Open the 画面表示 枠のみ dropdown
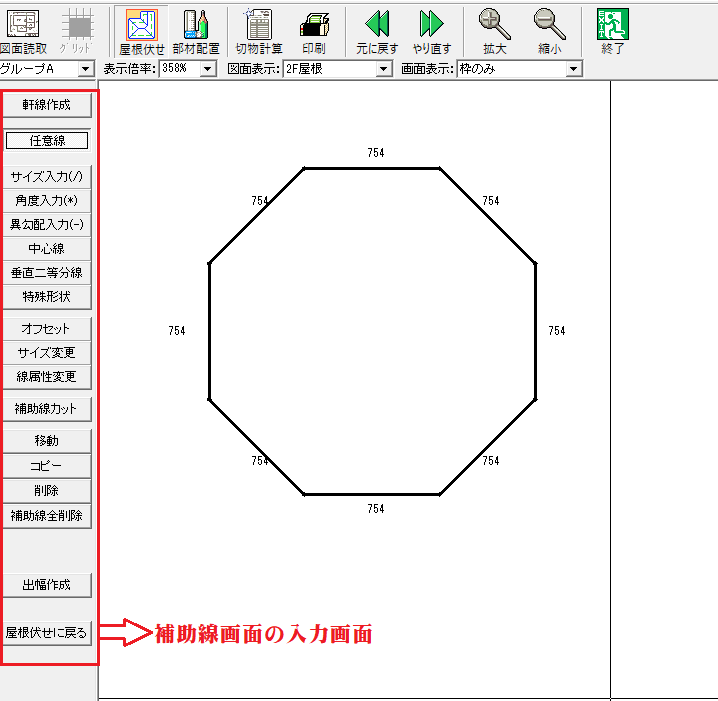 (x=573, y=69)
